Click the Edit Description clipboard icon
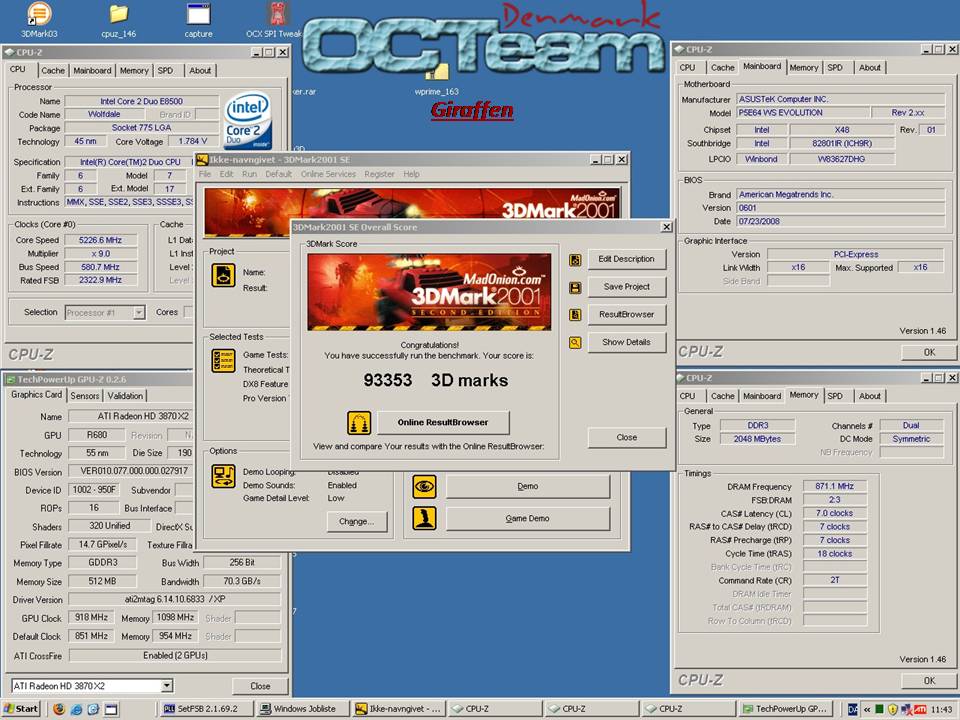Screen dimensions: 960x720 tap(575, 260)
